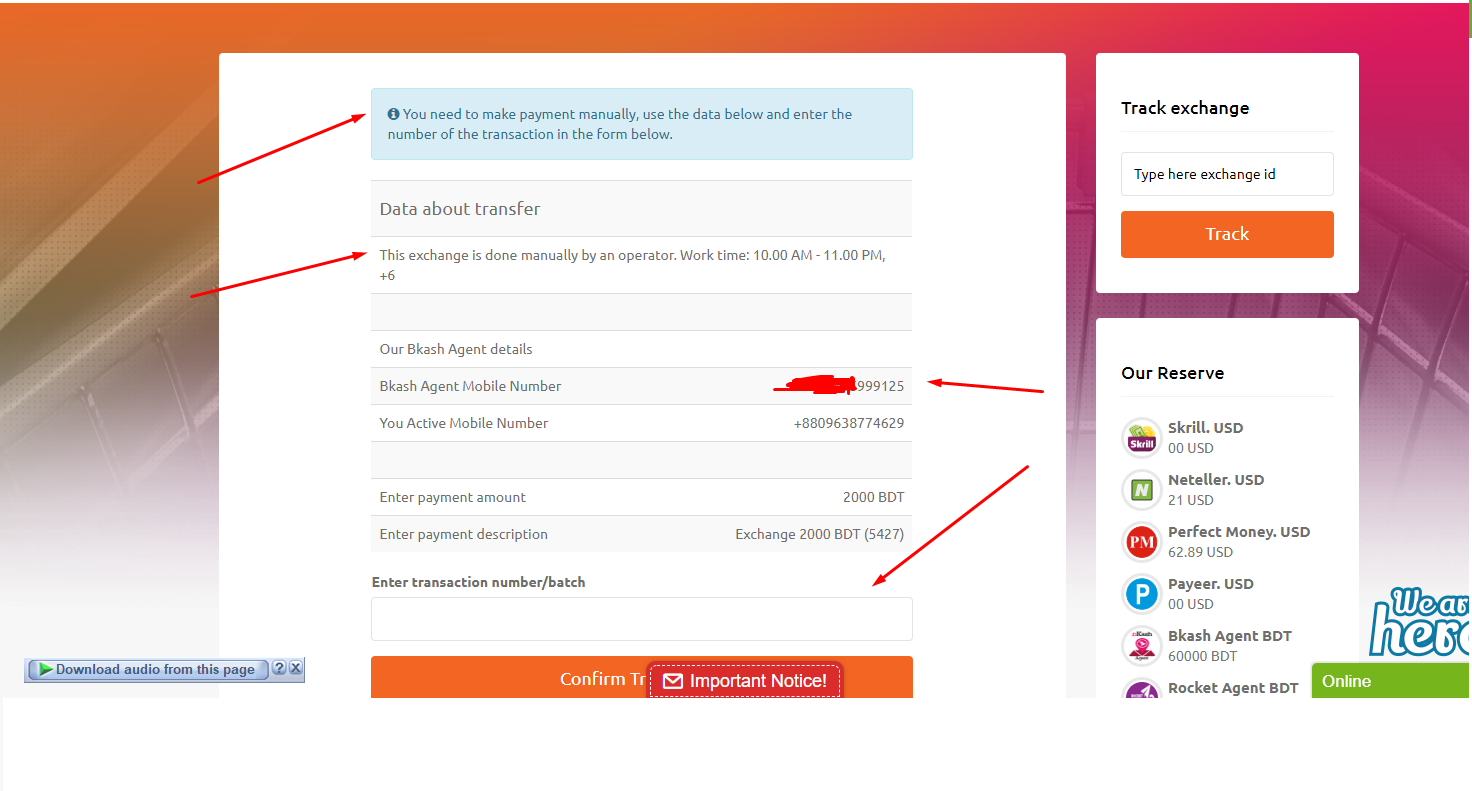The height and width of the screenshot is (791, 1472).
Task: Focus the transaction number/batch field
Action: click(x=641, y=619)
